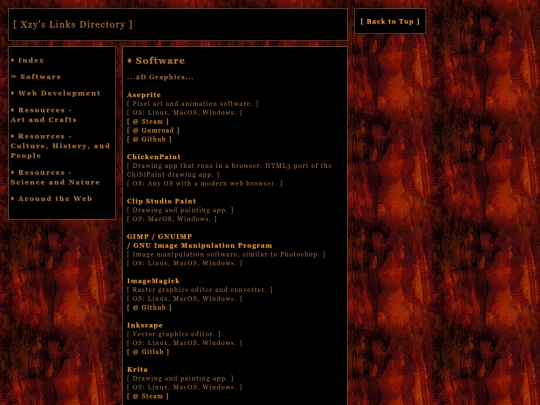Open Aseprite's Github link
Screen dimensions: 540x405
149,139
